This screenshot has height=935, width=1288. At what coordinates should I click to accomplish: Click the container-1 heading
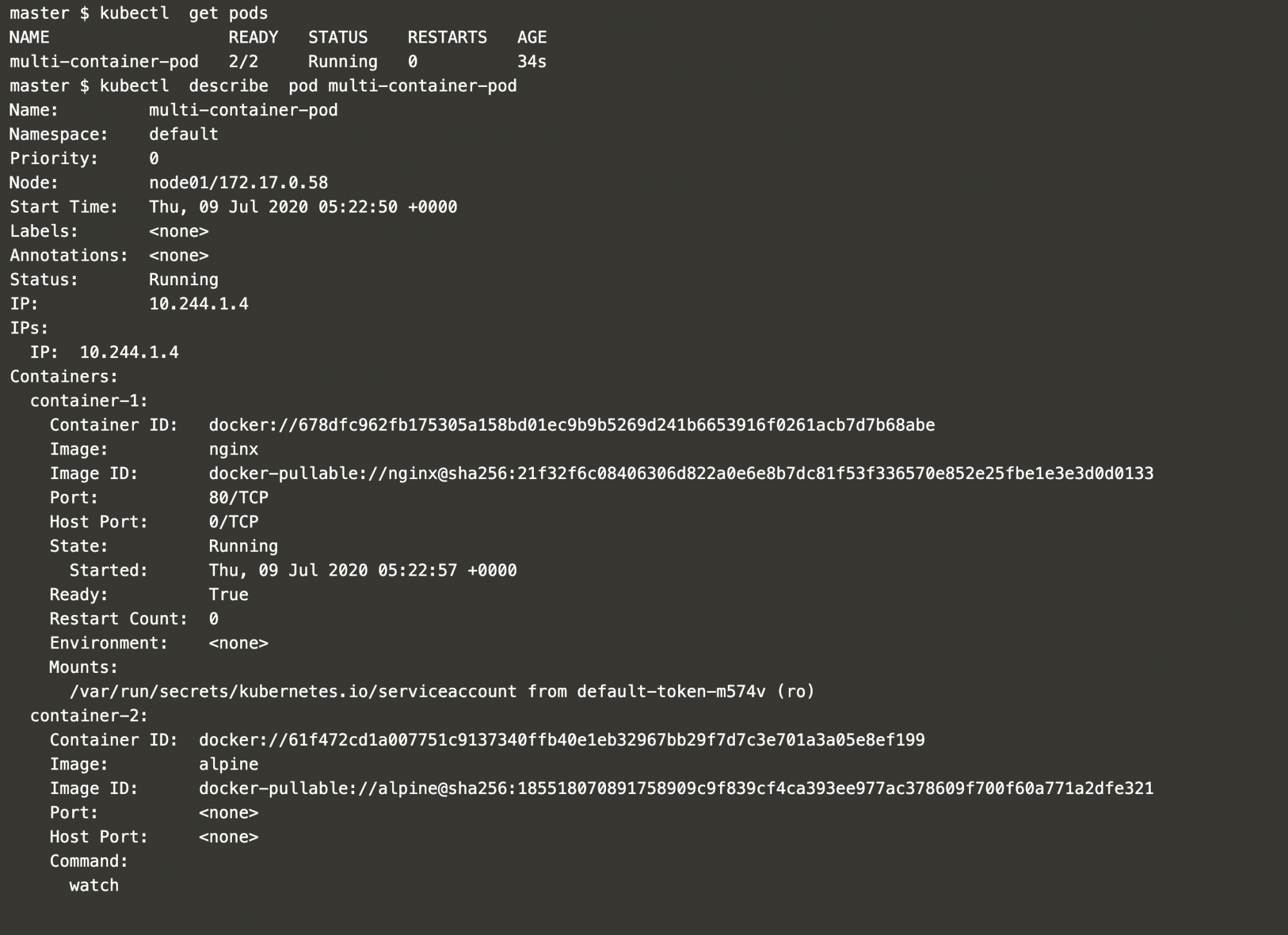(89, 401)
